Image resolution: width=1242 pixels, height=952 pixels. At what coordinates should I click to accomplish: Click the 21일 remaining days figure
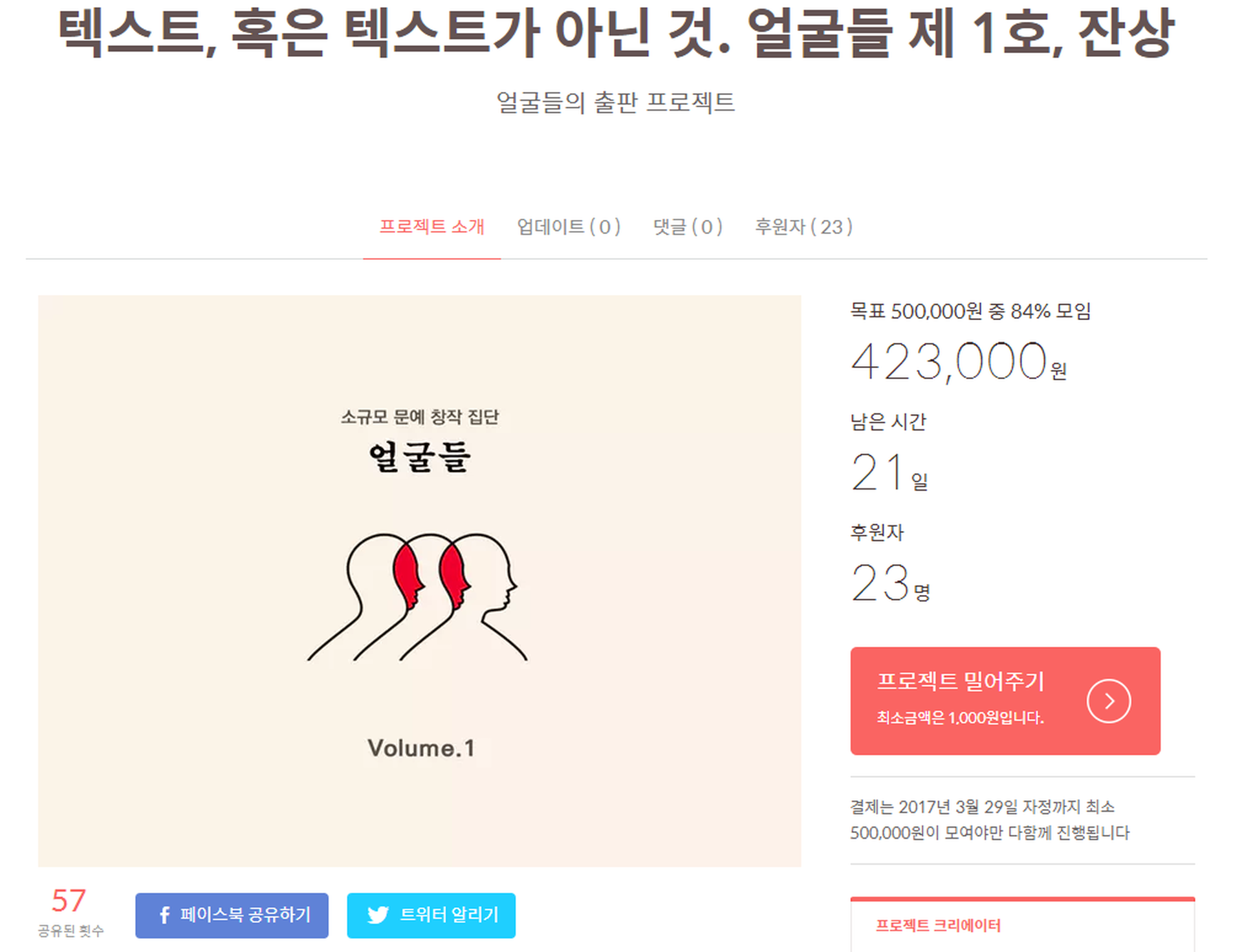pos(889,472)
